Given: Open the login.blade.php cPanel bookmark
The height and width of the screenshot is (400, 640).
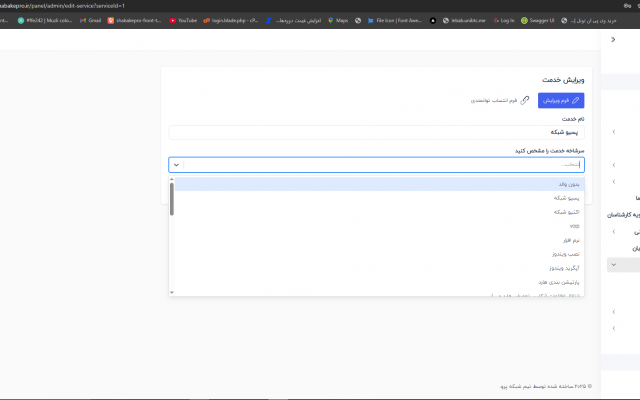Looking at the screenshot, I should (231, 20).
